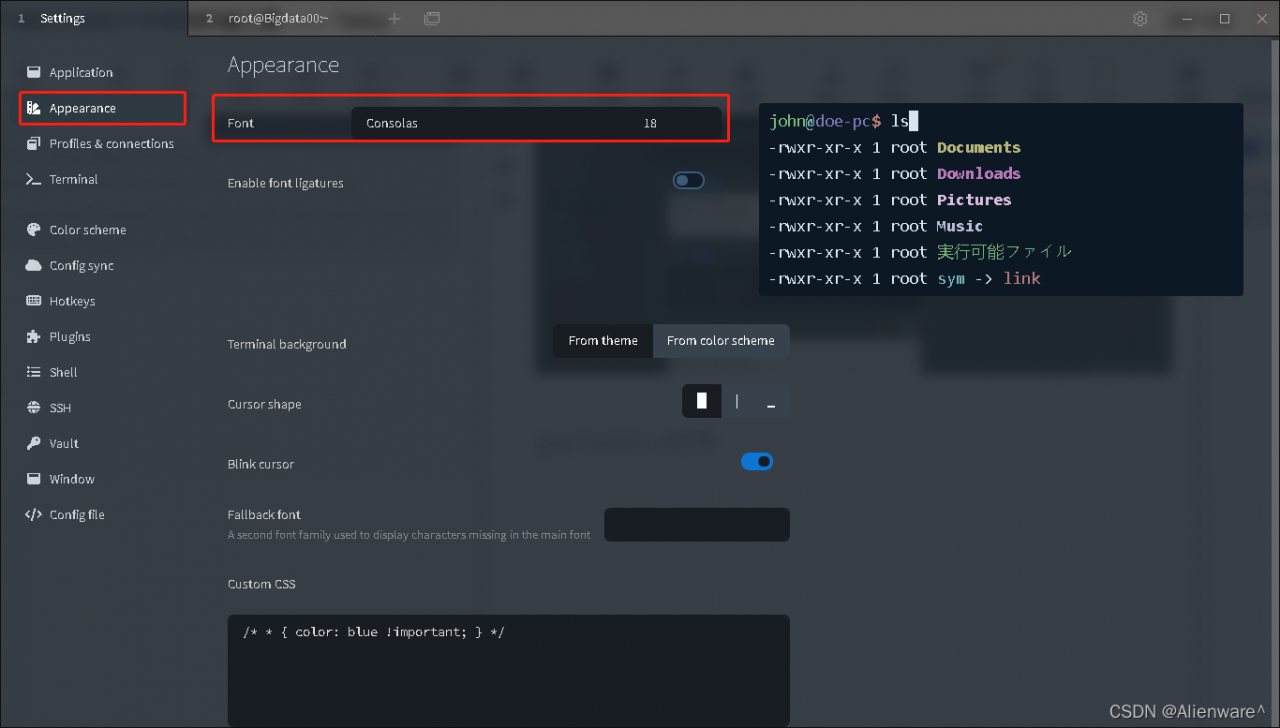This screenshot has height=728, width=1280.
Task: Click the Profiles & connections icon
Action: click(x=33, y=144)
